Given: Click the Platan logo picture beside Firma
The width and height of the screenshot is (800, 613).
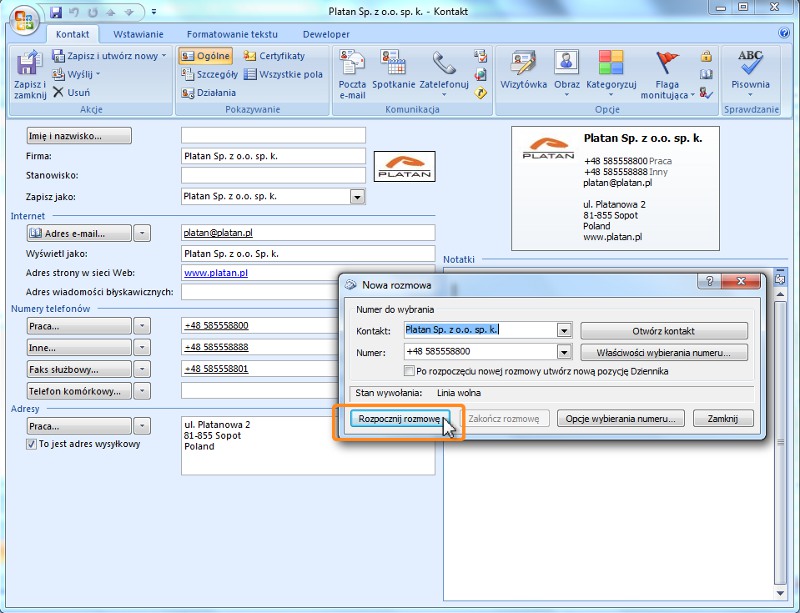Looking at the screenshot, I should point(405,166).
